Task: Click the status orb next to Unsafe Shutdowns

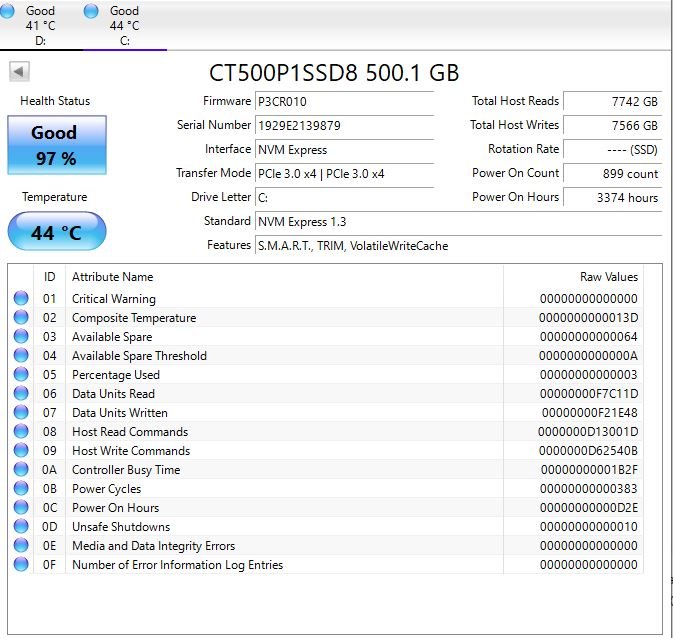Action: 21,527
